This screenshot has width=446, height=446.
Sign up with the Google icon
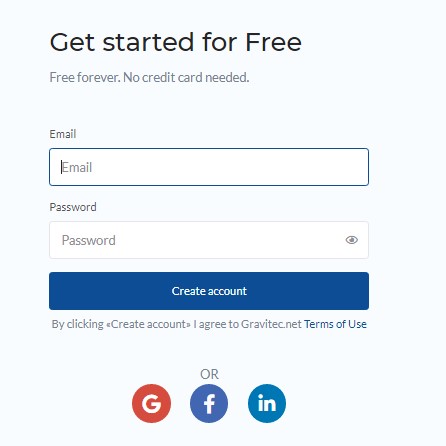151,403
